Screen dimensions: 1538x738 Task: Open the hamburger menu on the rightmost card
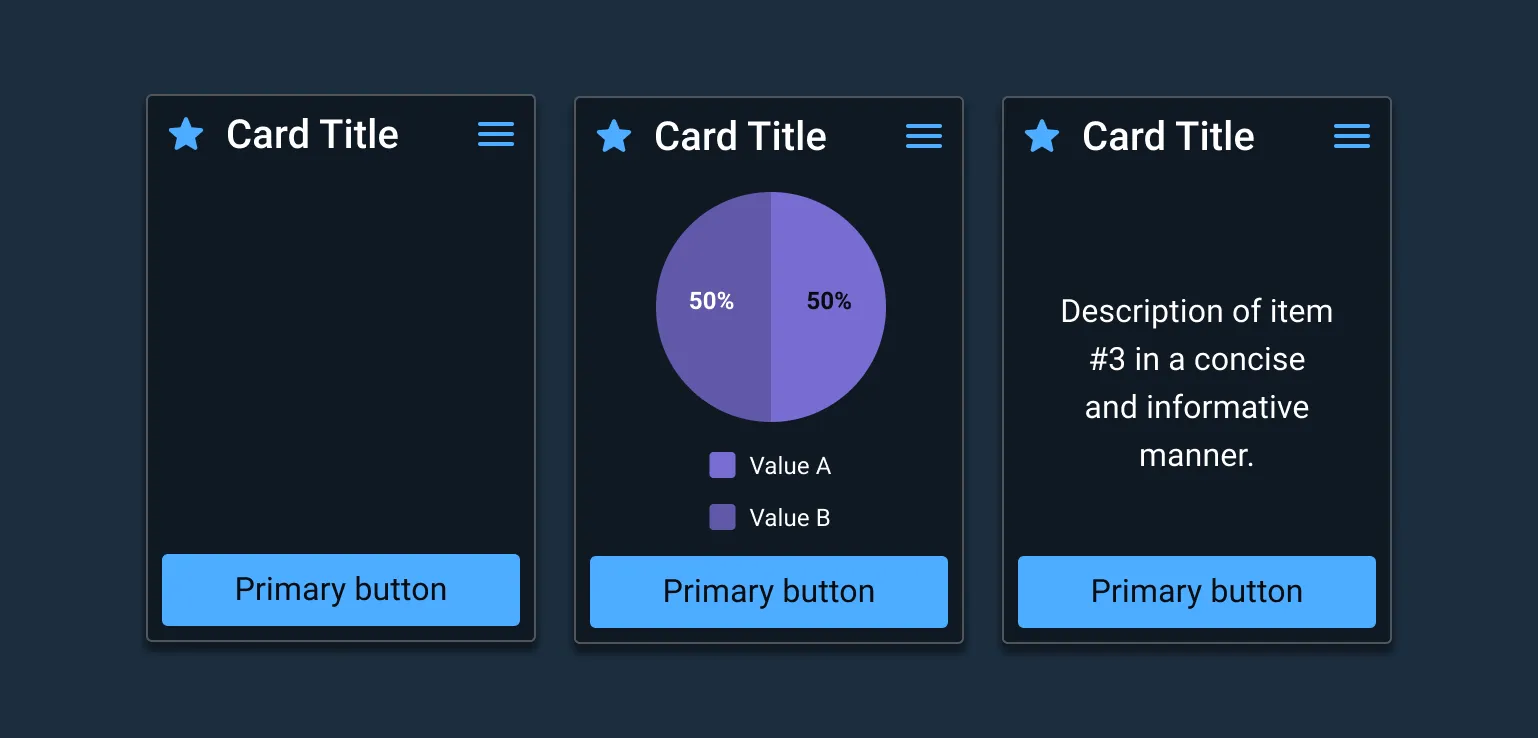(1351, 136)
